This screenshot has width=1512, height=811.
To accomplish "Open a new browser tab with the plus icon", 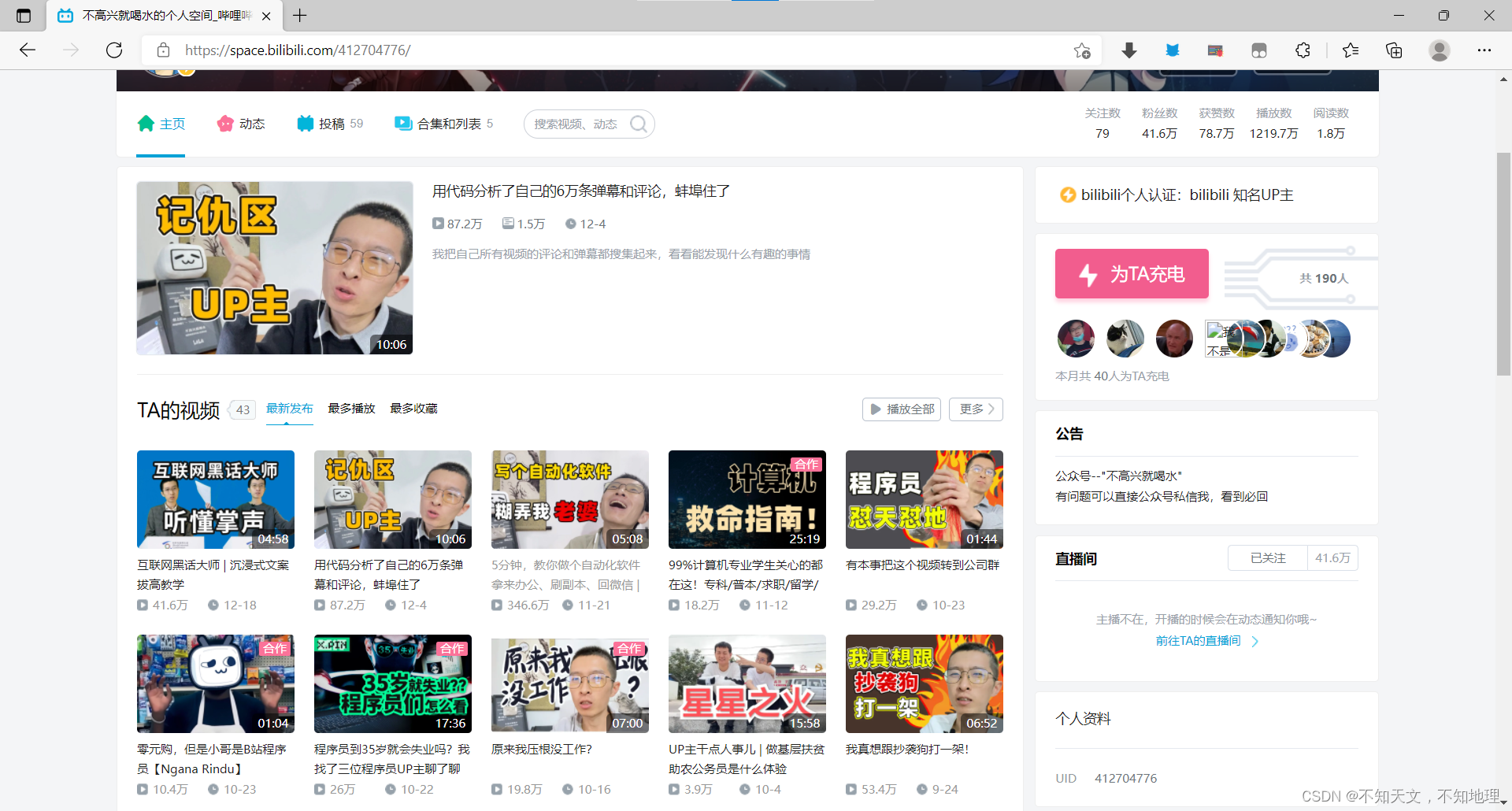I will tap(300, 16).
